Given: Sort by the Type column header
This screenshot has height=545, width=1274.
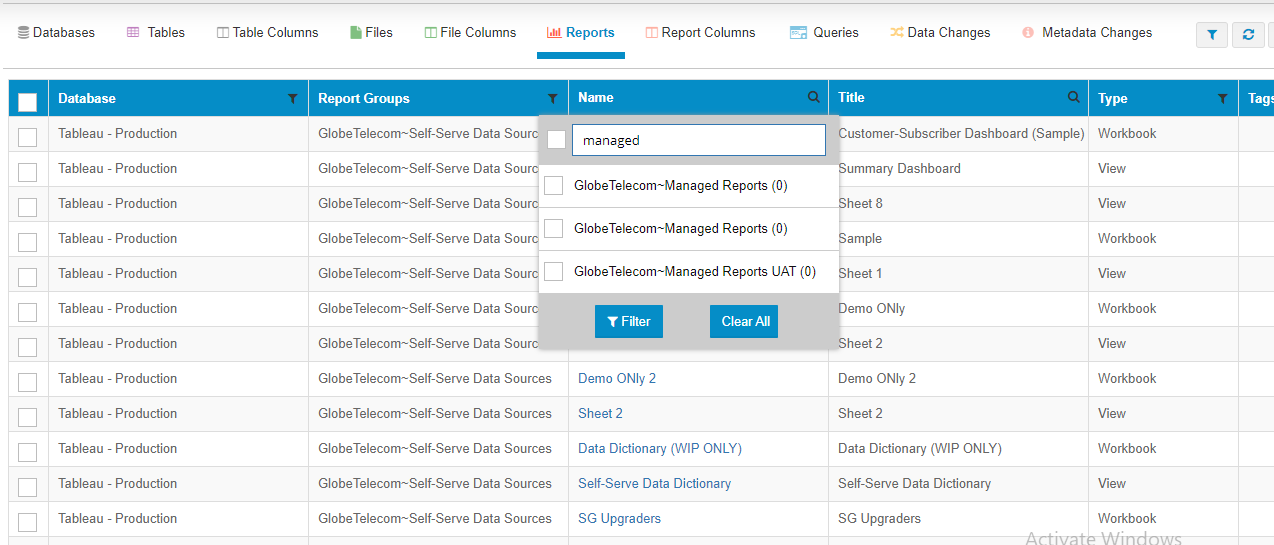Looking at the screenshot, I should (x=1113, y=98).
